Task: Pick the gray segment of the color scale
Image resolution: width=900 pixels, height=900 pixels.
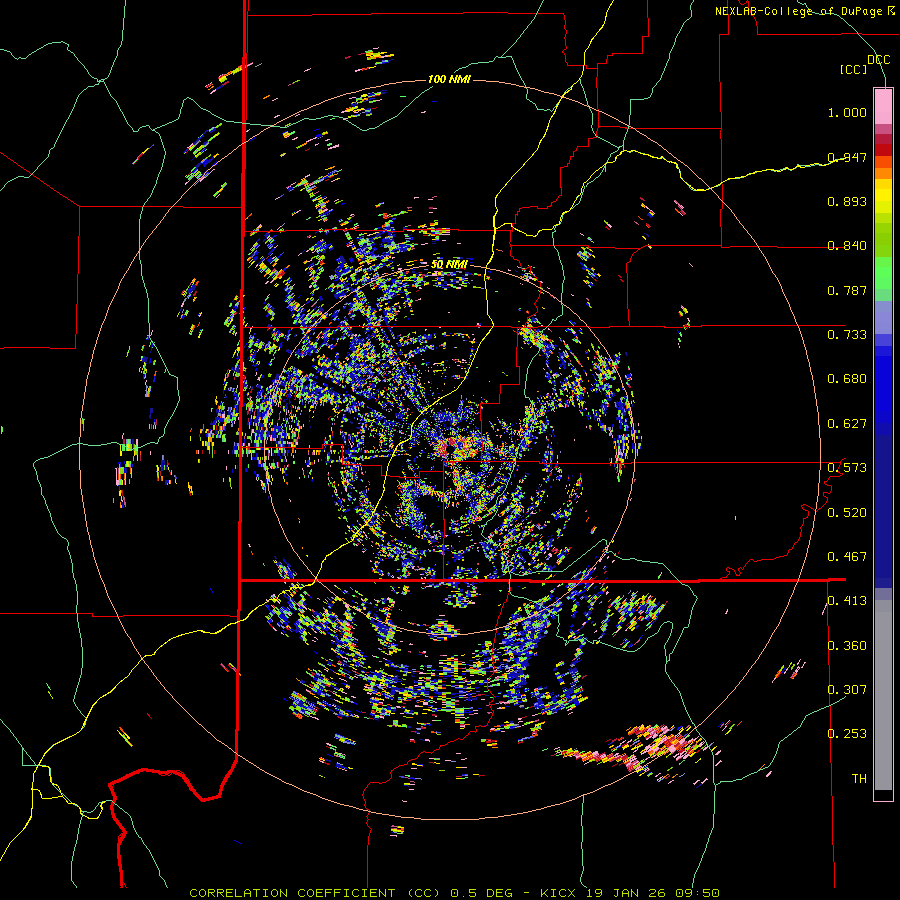Action: coord(883,695)
